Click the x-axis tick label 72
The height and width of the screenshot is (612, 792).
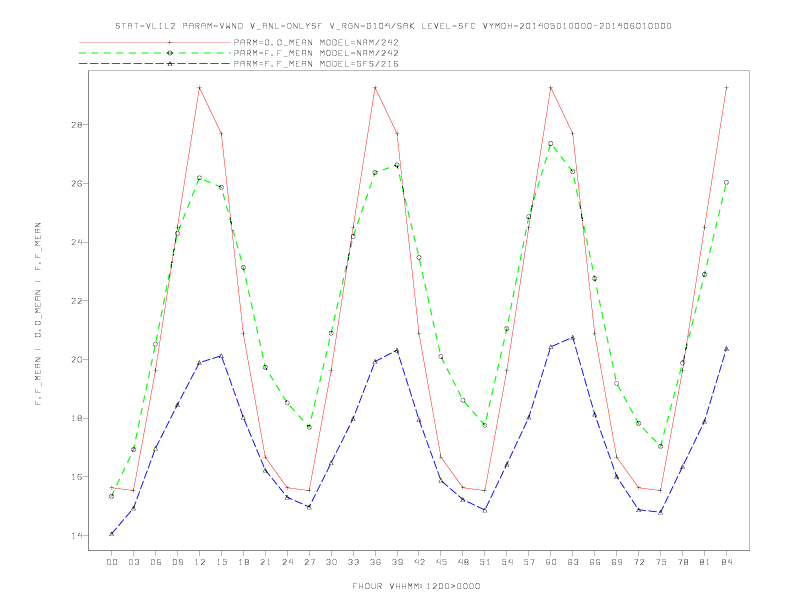click(x=639, y=562)
